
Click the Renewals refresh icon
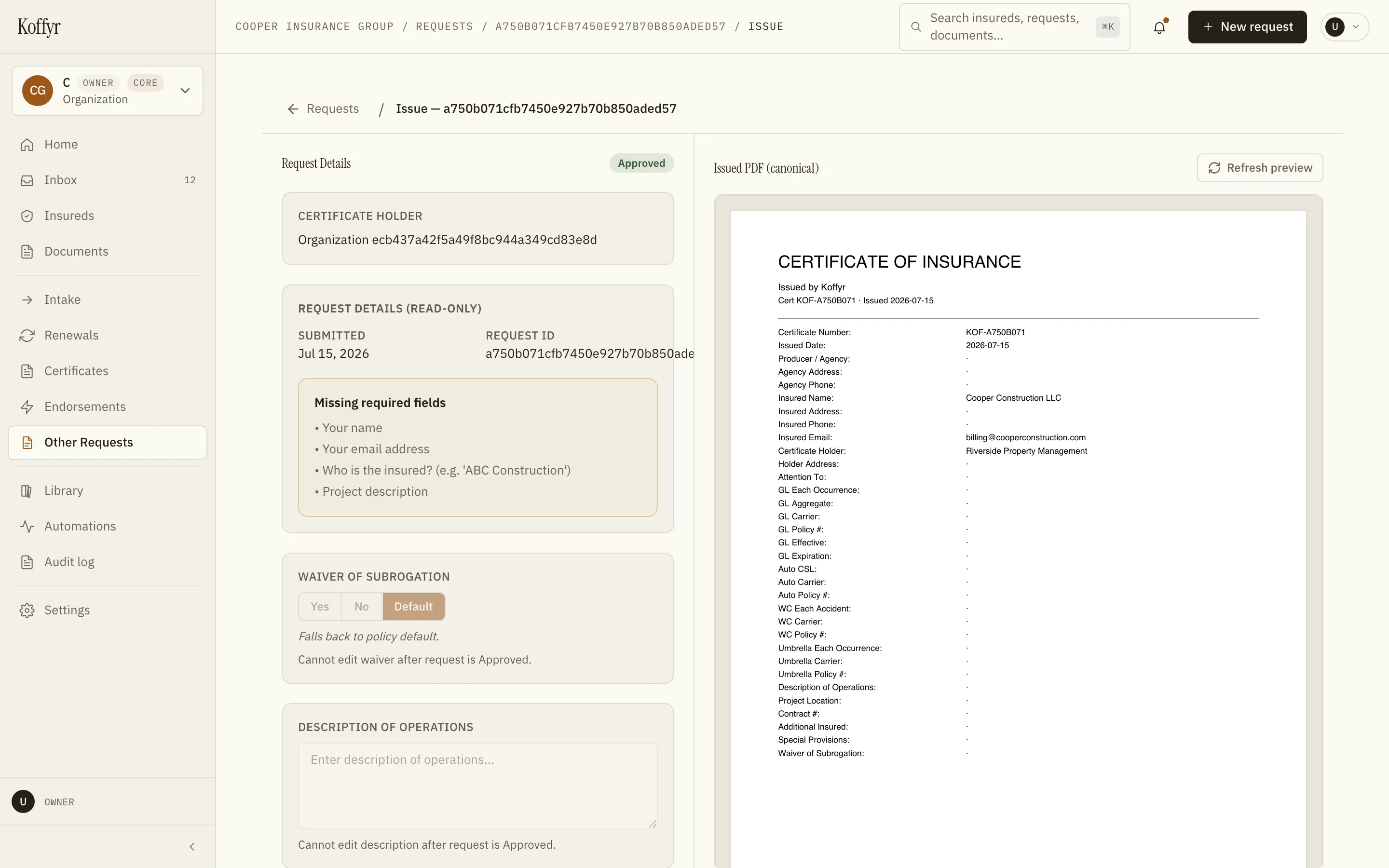pos(27,335)
